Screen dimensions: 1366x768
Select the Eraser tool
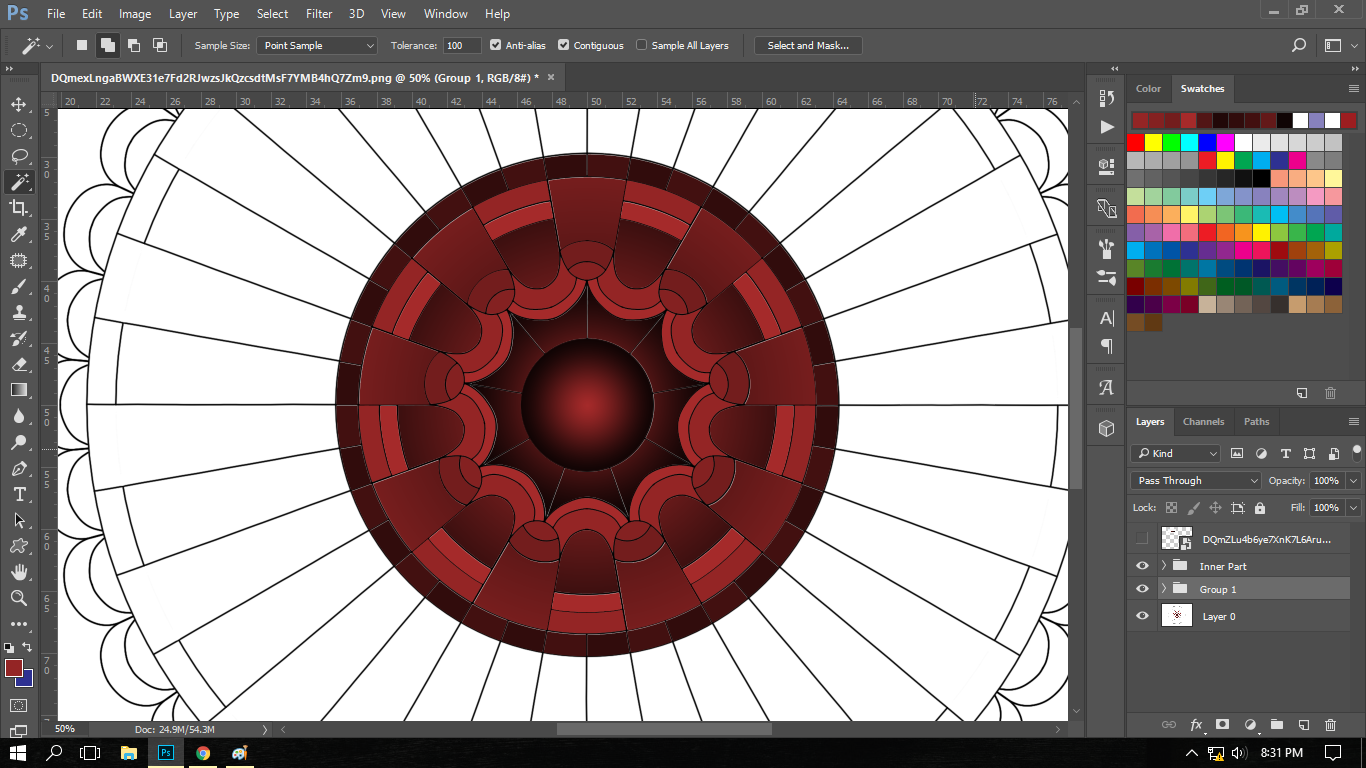(19, 364)
